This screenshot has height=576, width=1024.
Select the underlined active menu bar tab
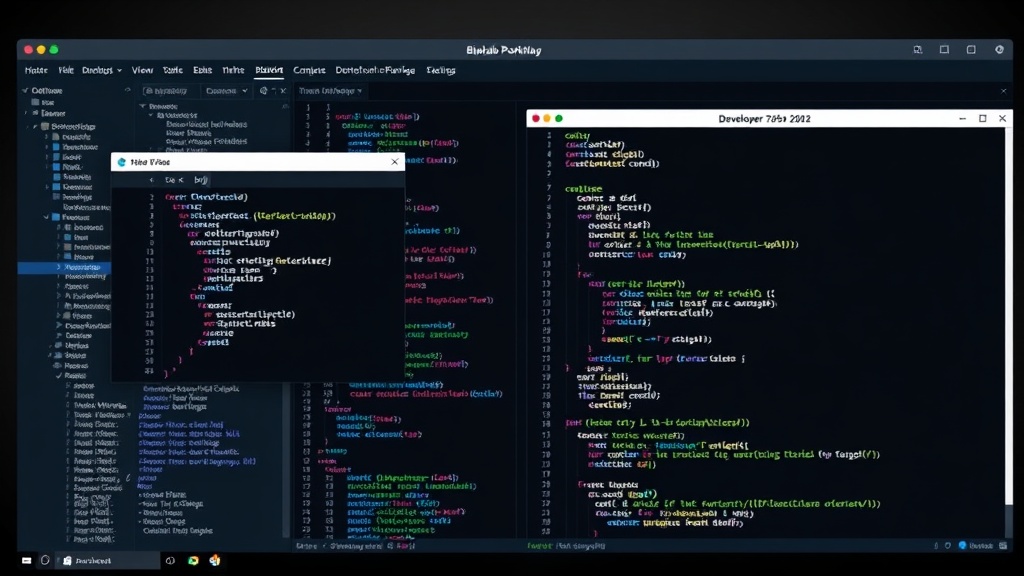[269, 70]
